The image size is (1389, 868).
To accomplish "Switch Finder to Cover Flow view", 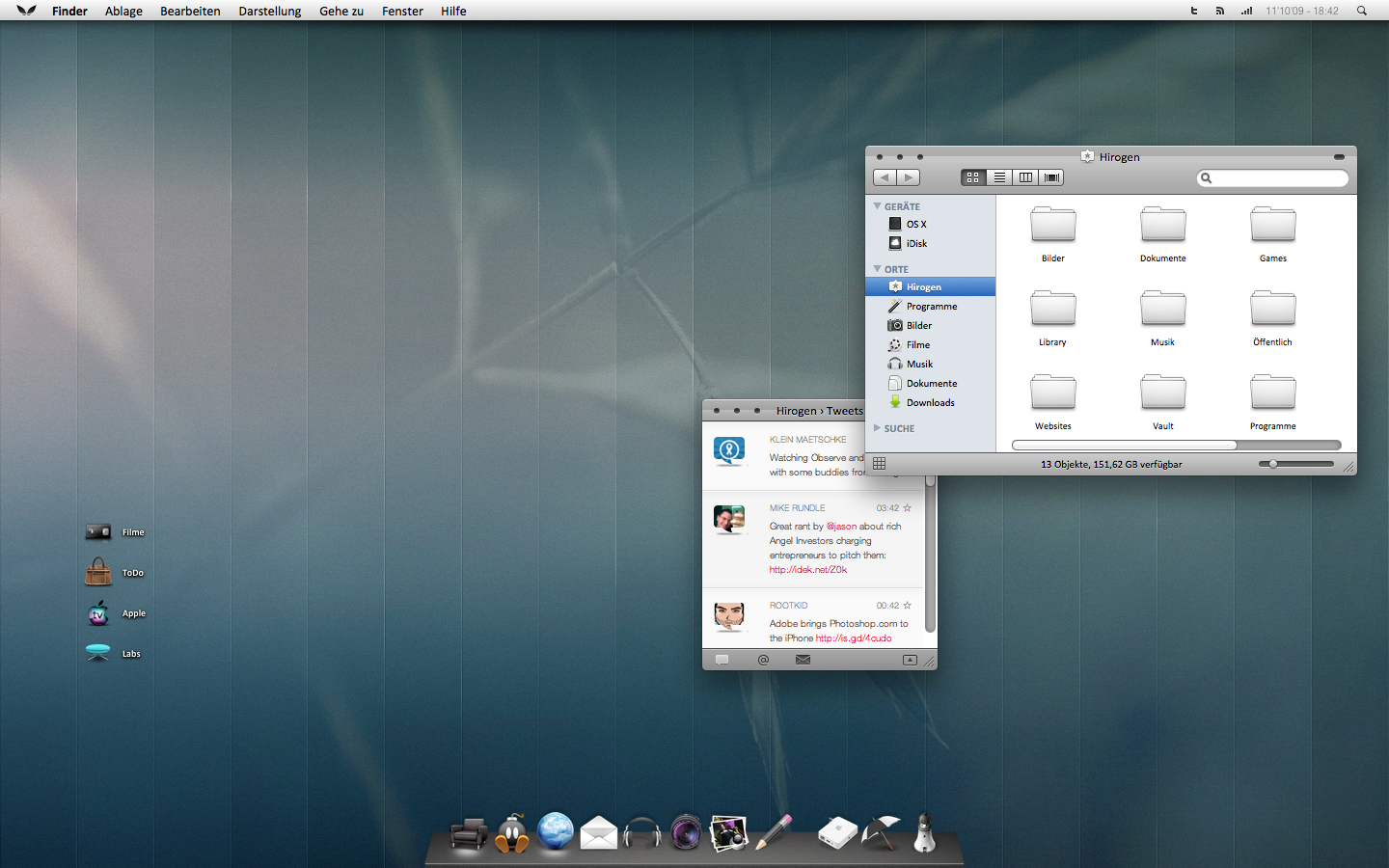I will (x=1051, y=177).
